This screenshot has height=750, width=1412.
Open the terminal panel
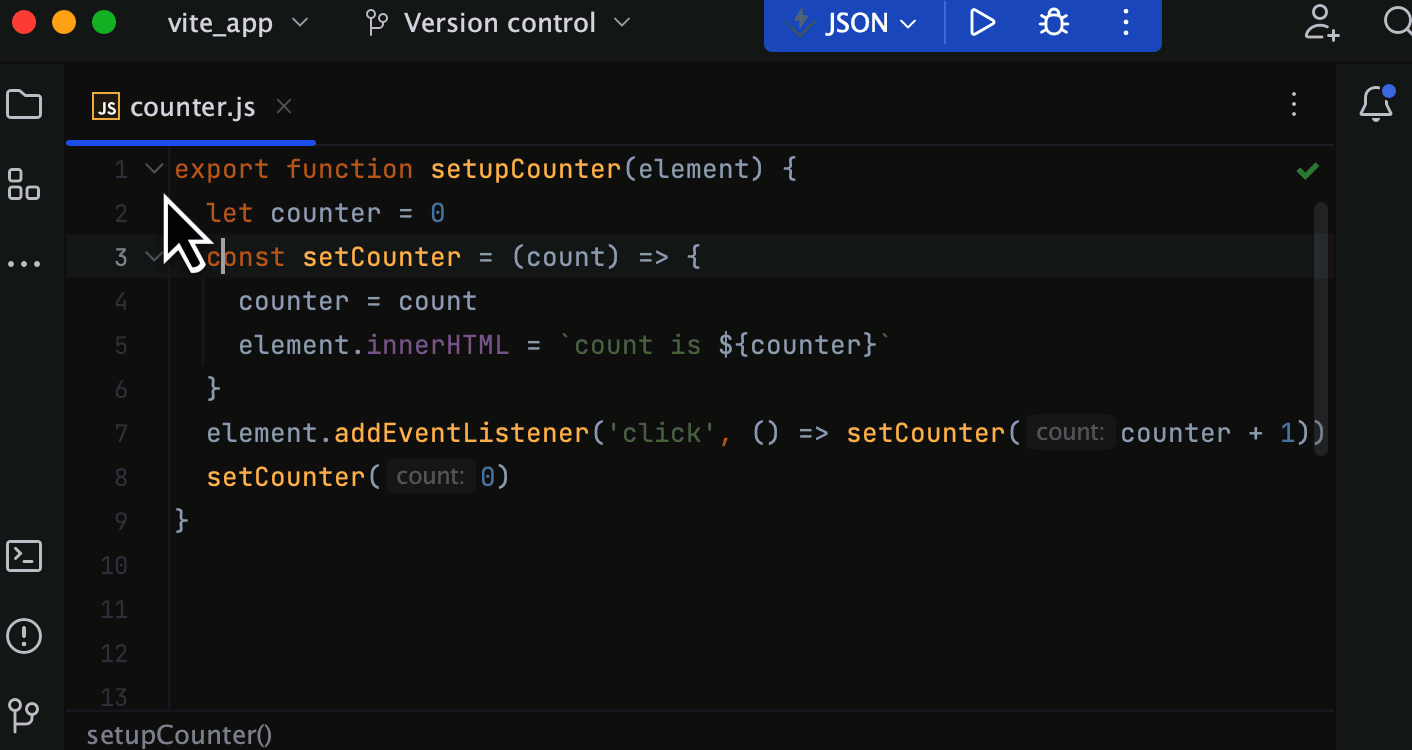coord(24,556)
